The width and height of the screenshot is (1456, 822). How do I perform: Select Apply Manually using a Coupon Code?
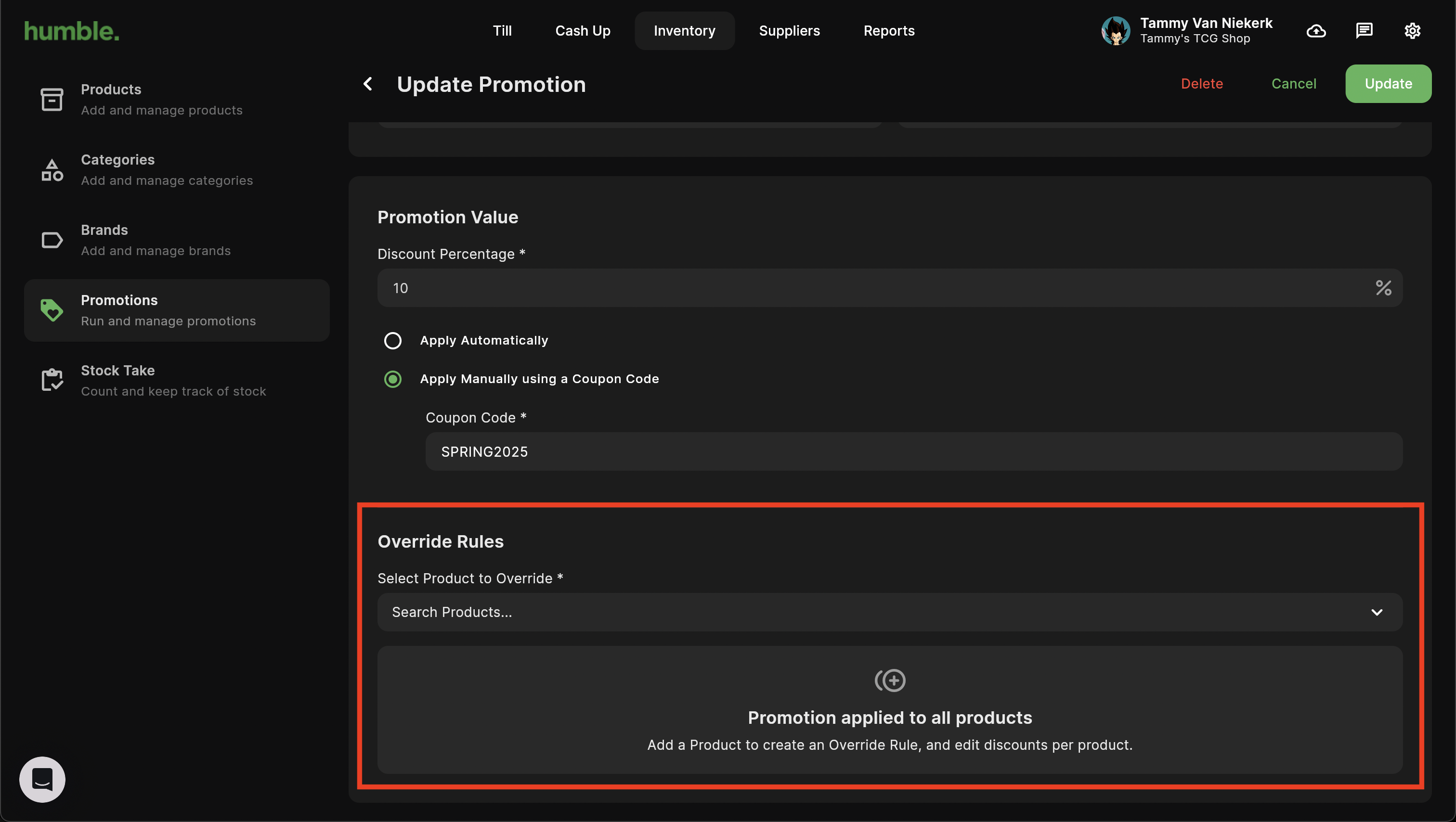393,379
